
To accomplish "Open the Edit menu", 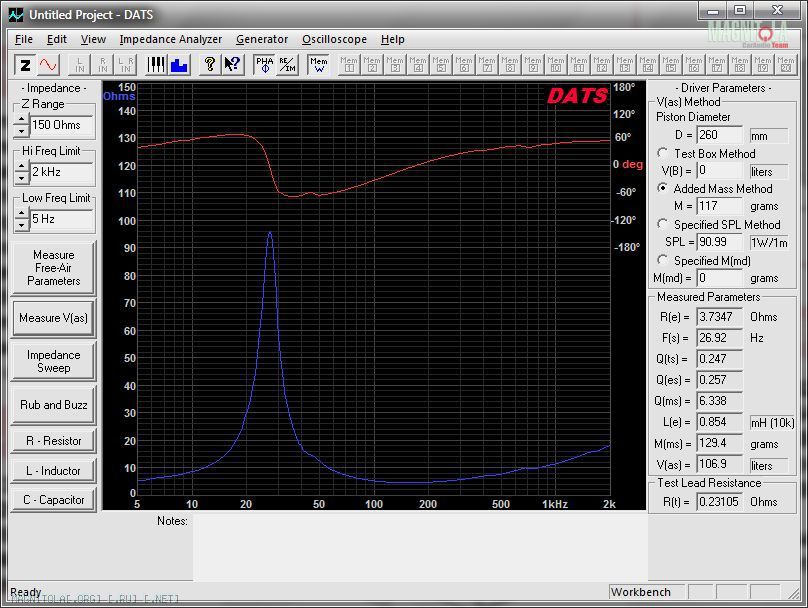I will click(57, 39).
